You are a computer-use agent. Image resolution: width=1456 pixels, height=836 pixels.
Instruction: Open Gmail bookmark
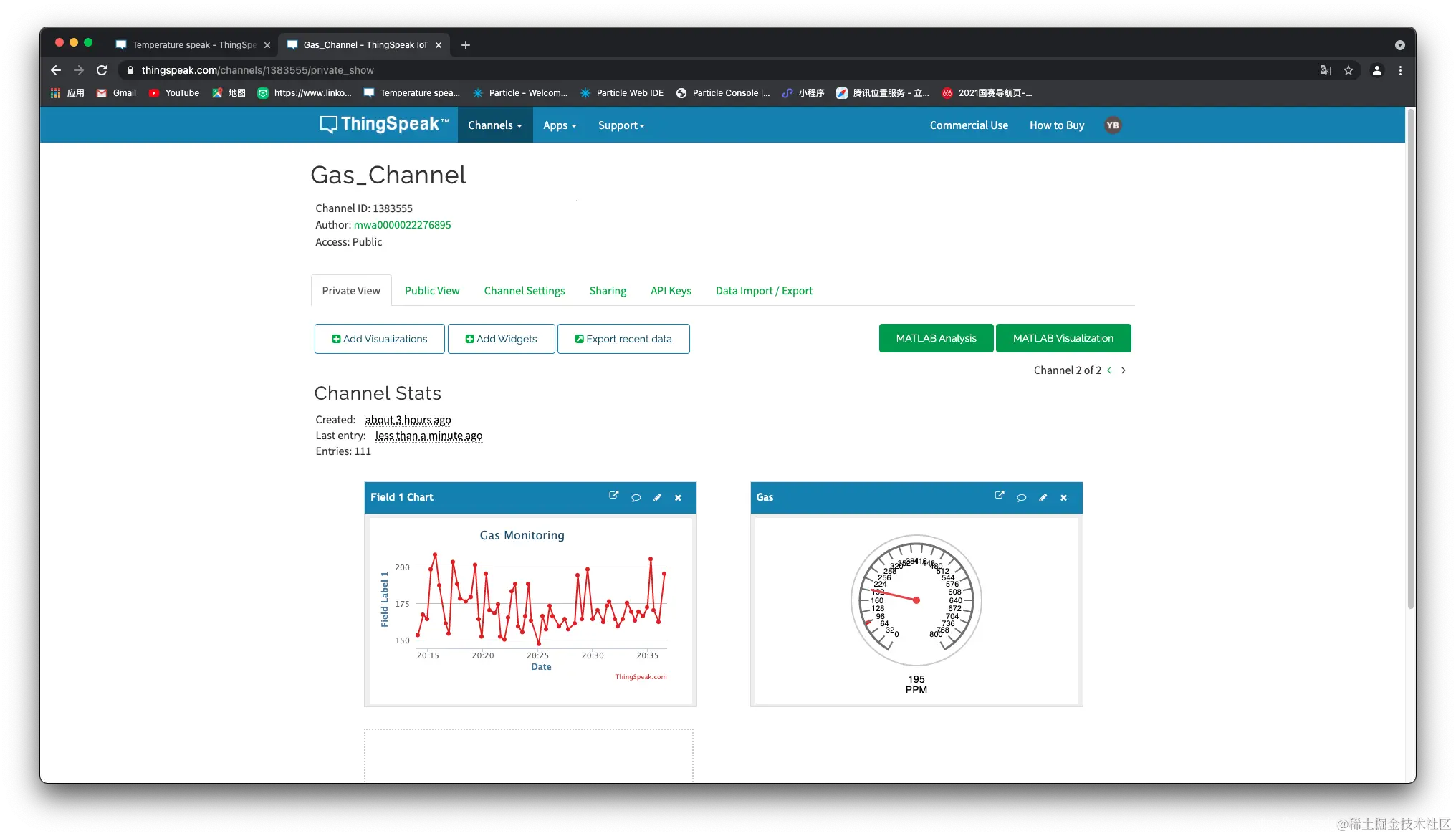[x=116, y=93]
